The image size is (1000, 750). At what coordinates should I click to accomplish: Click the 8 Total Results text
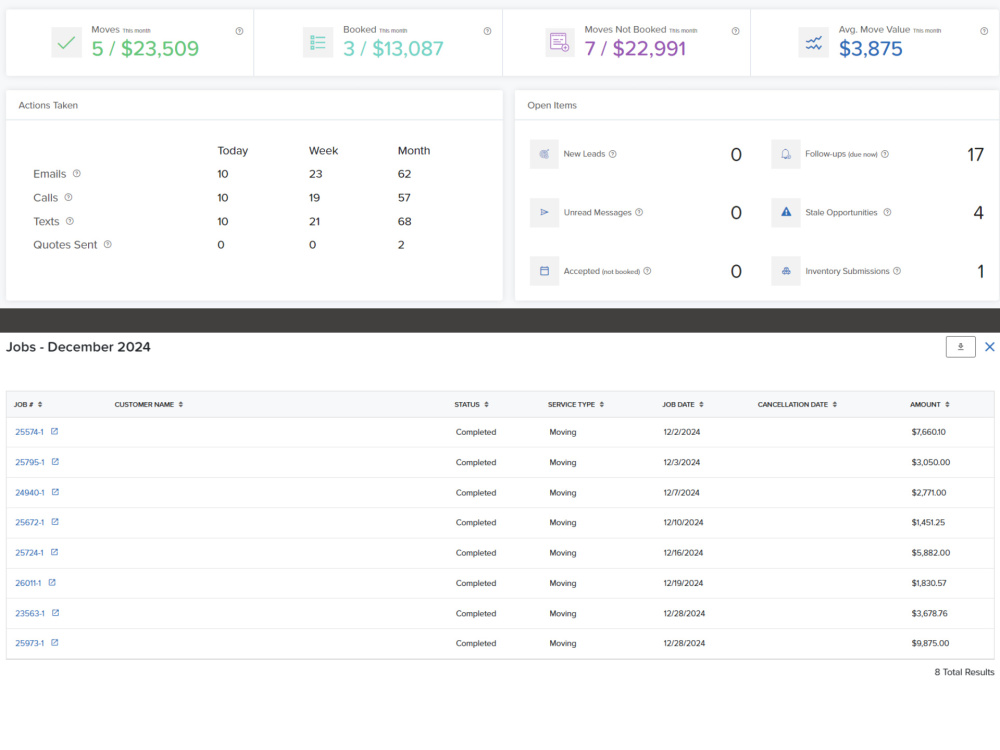click(964, 672)
